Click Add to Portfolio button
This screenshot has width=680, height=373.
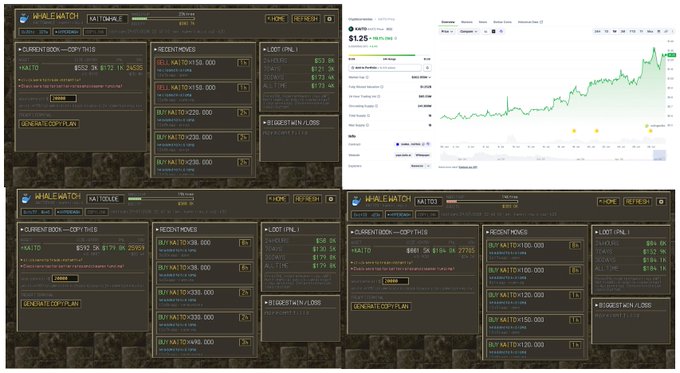click(x=385, y=68)
